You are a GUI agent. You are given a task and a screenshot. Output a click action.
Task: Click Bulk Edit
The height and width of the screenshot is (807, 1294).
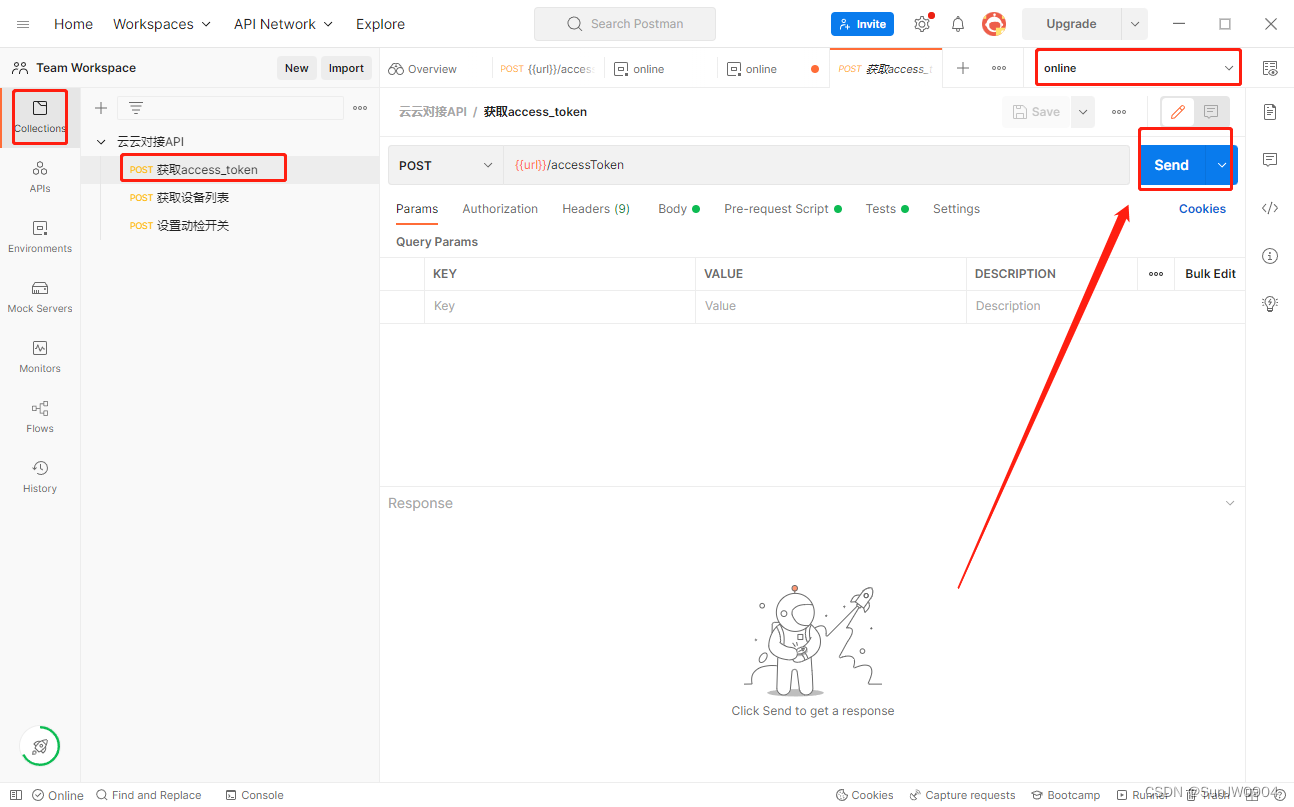click(x=1210, y=274)
